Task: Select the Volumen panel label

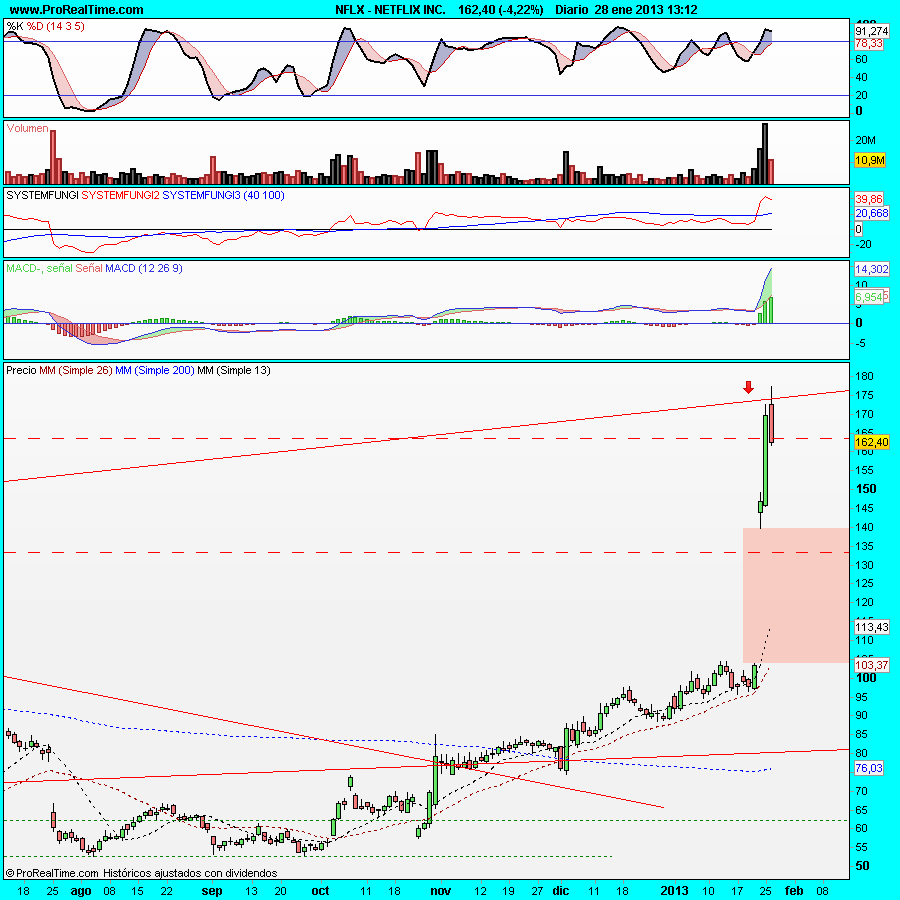Action: (x=27, y=128)
